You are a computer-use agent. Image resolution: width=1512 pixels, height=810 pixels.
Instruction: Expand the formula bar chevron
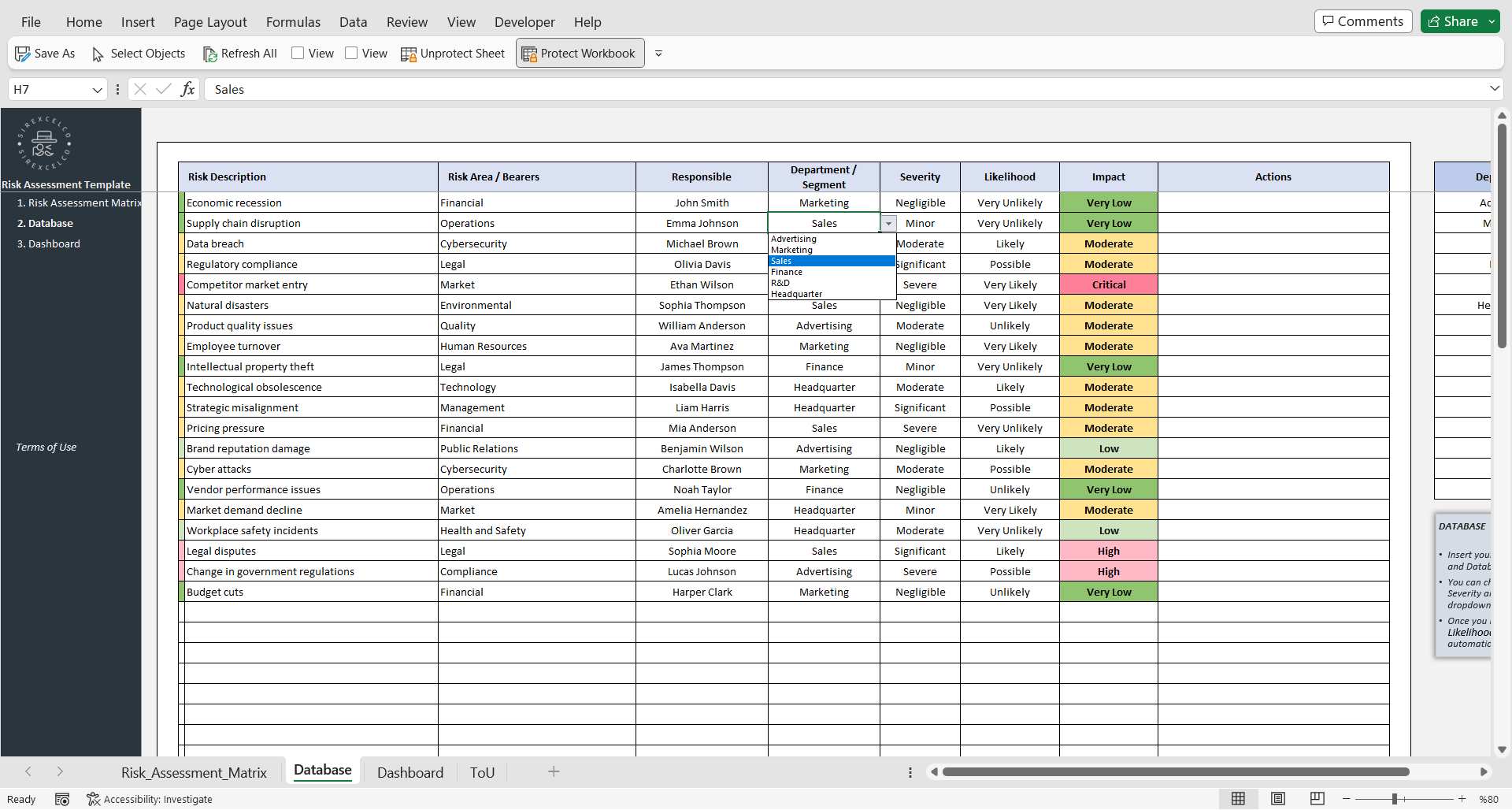click(x=1494, y=88)
